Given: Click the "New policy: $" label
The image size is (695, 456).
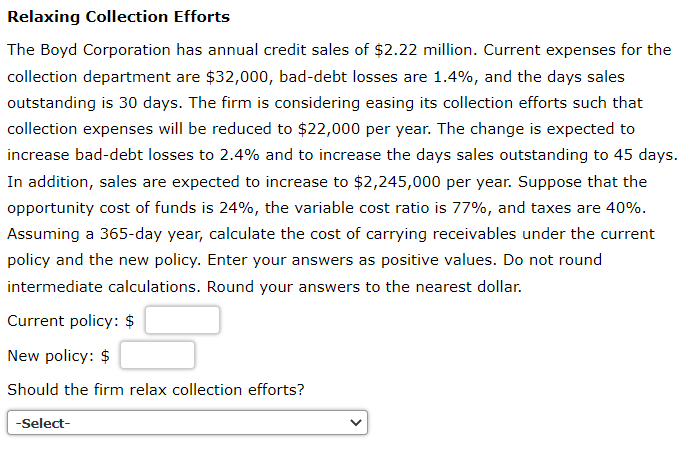Looking at the screenshot, I should (x=58, y=356).
